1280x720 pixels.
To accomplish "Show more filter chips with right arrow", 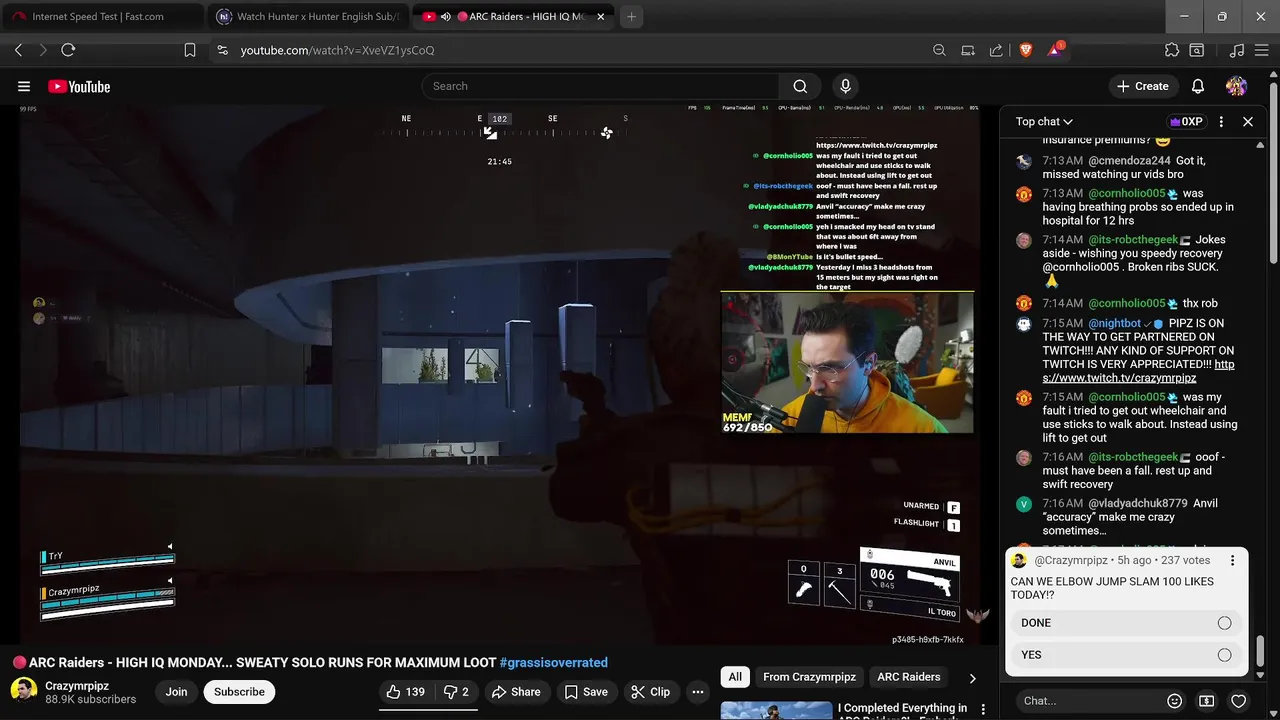I will [972, 678].
